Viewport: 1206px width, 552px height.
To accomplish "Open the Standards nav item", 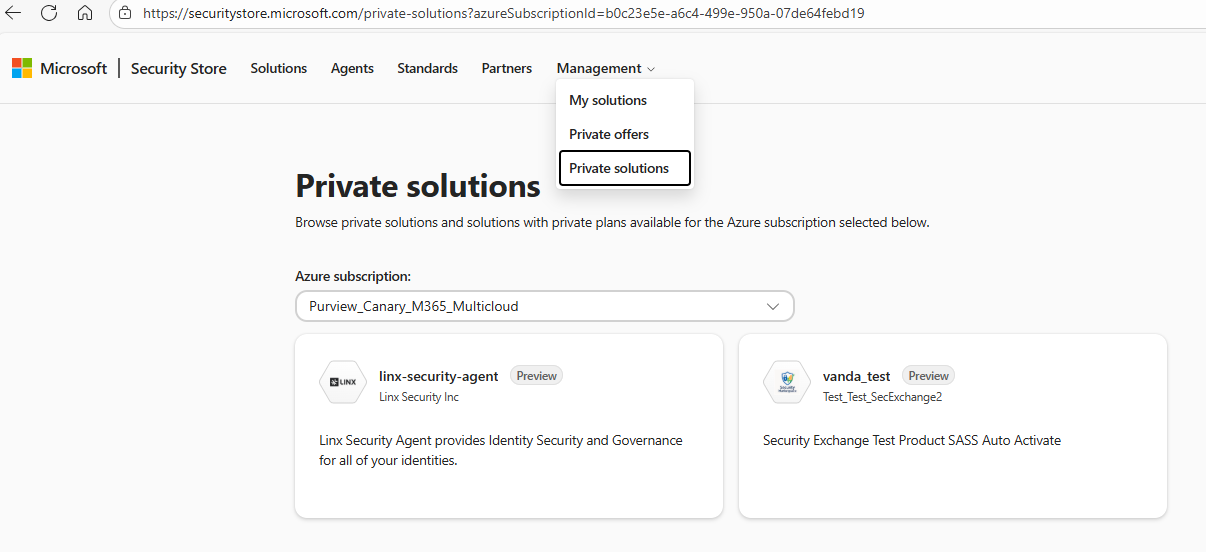I will pyautogui.click(x=427, y=68).
